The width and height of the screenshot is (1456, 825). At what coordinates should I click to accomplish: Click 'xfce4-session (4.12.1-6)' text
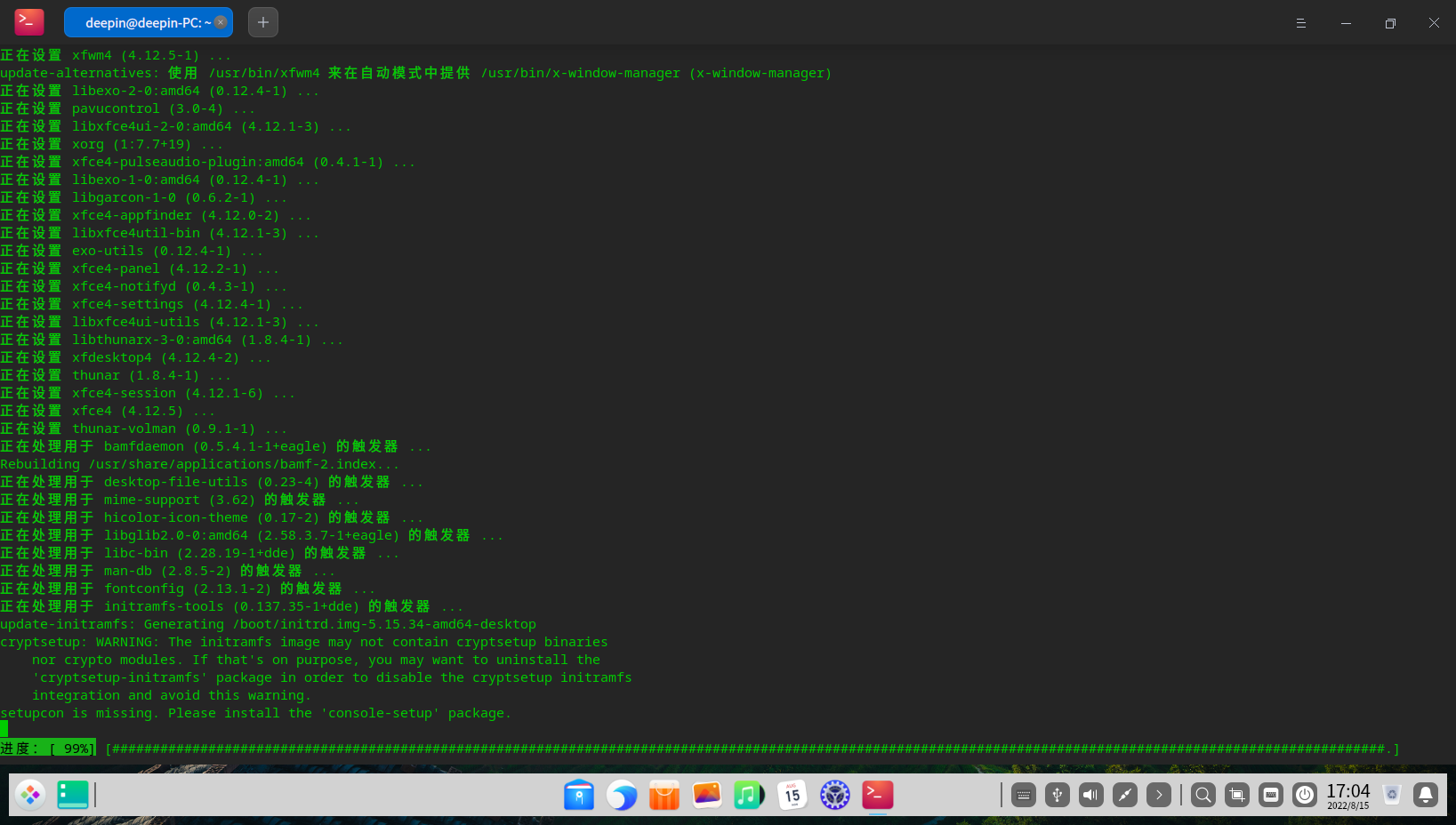click(x=168, y=393)
